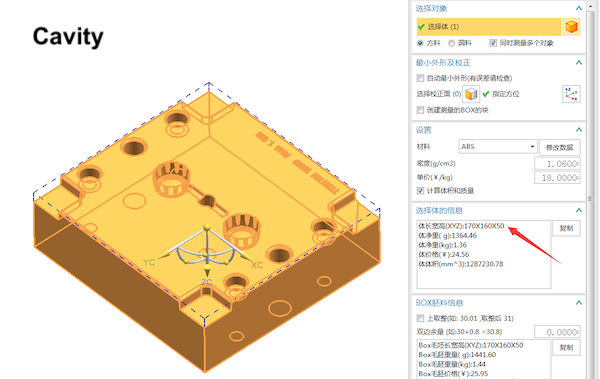Click the Cavity title text
The image size is (600, 379).
(68, 37)
